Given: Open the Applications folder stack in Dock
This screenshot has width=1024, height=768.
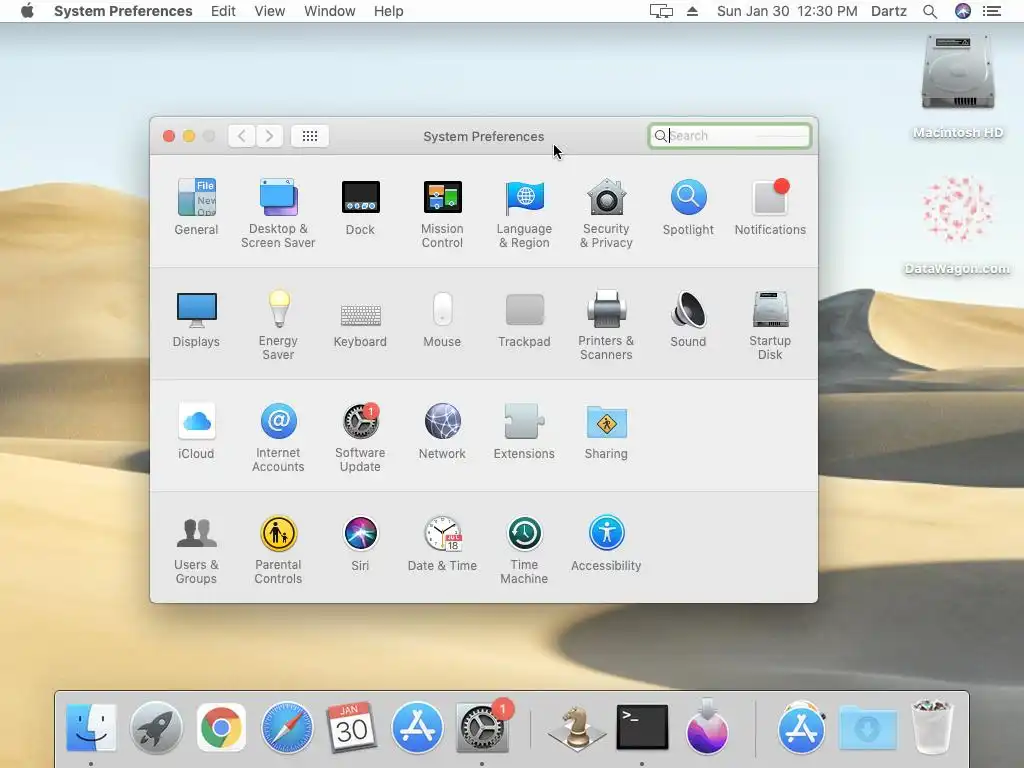Looking at the screenshot, I should pyautogui.click(x=801, y=727).
